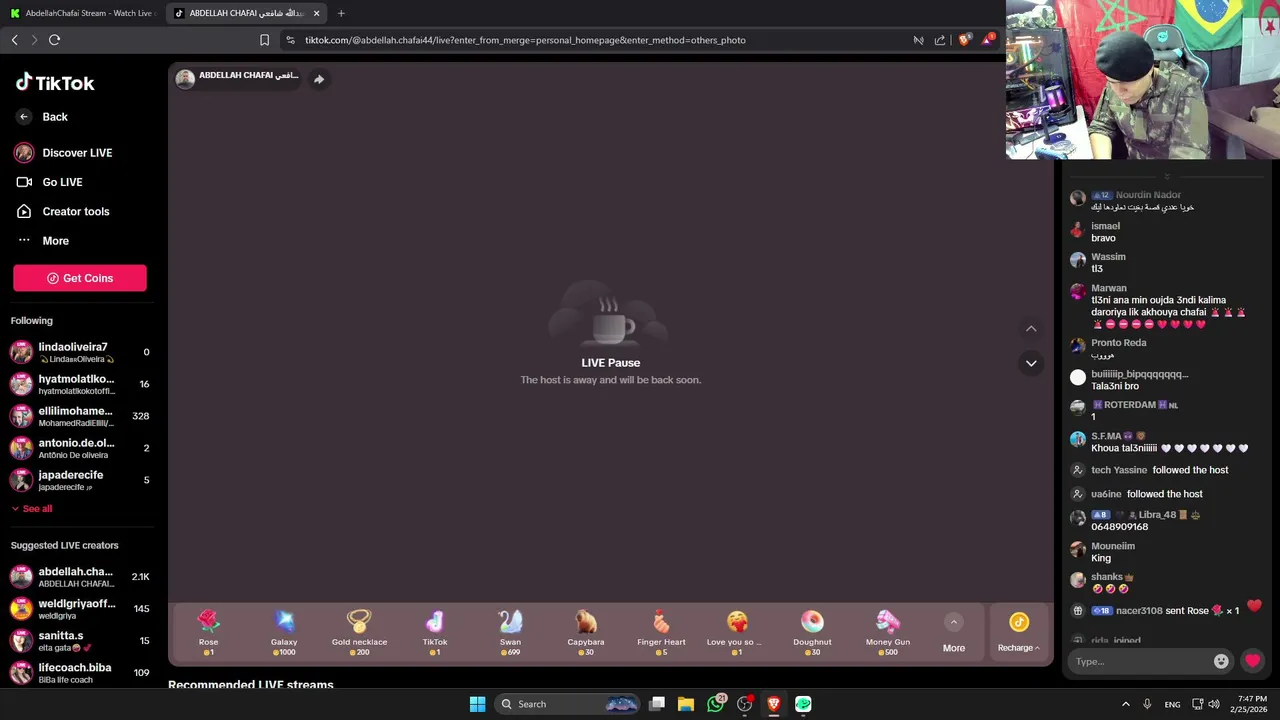The width and height of the screenshot is (1280, 720).
Task: Send the Capybara gift
Action: click(586, 633)
